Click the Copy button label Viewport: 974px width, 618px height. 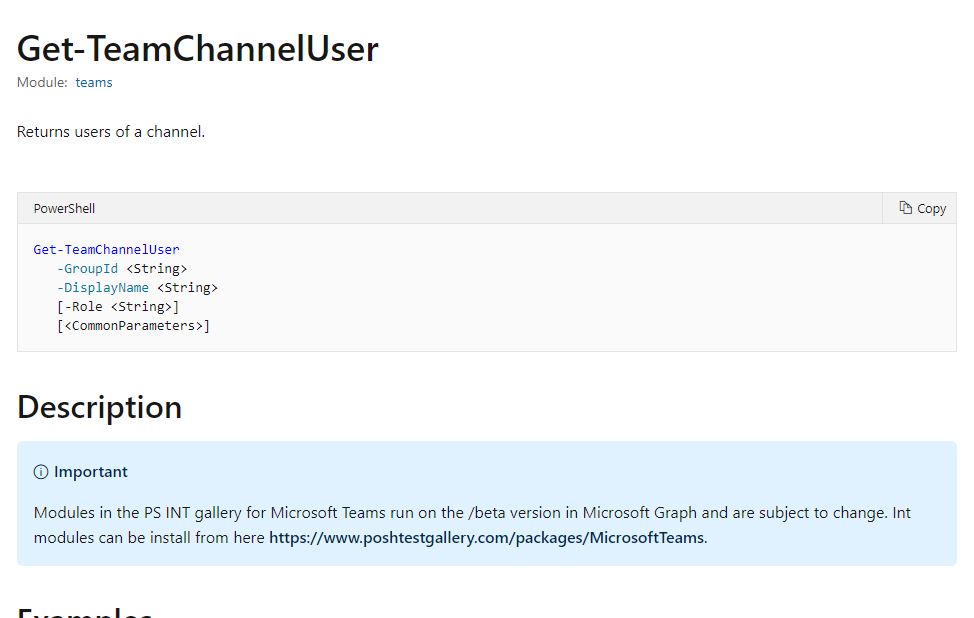(x=931, y=209)
